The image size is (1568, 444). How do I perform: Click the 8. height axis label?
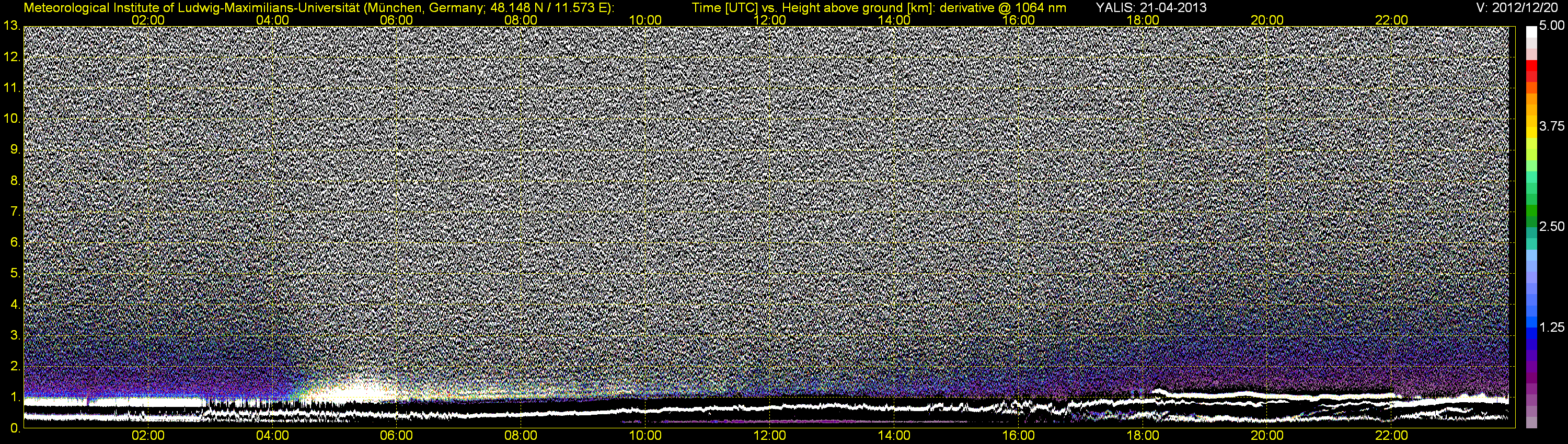coord(15,181)
